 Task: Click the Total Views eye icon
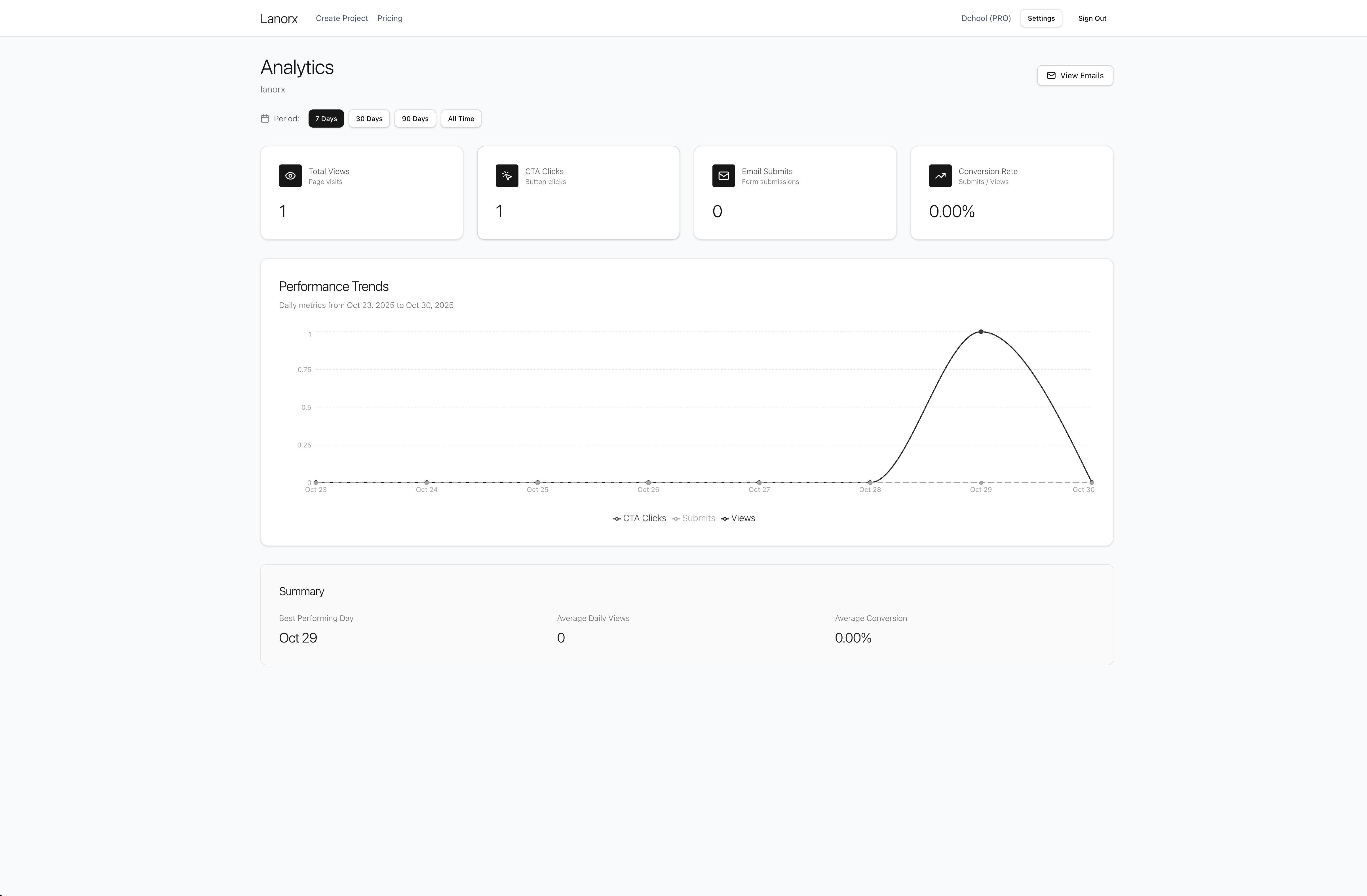point(290,176)
